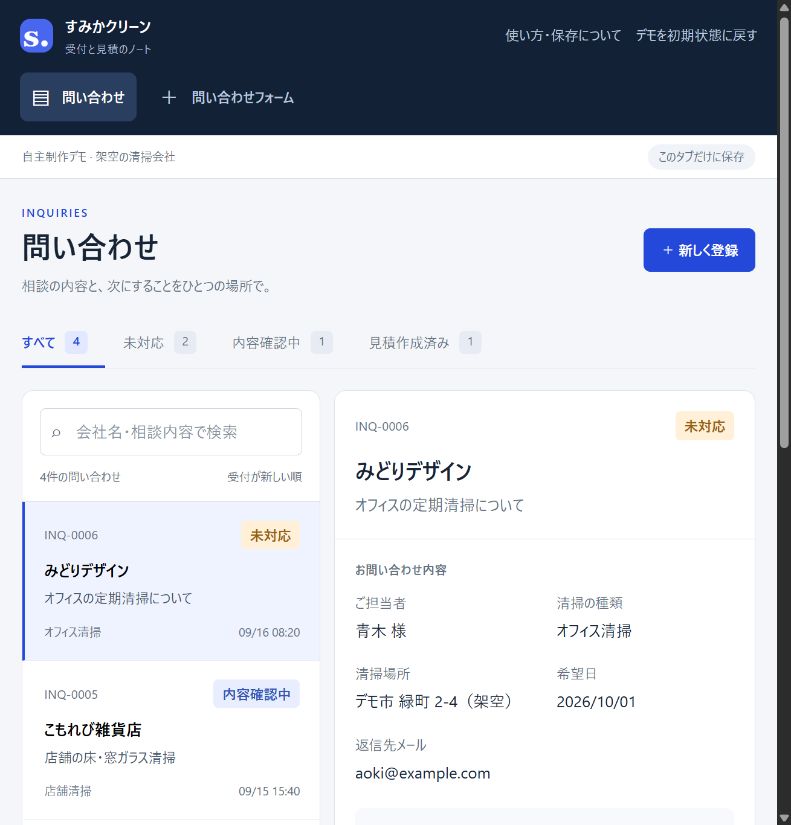Click the オフィス清掃 value in detail panel
Screen dimensions: 791x825
pyautogui.click(x=594, y=630)
